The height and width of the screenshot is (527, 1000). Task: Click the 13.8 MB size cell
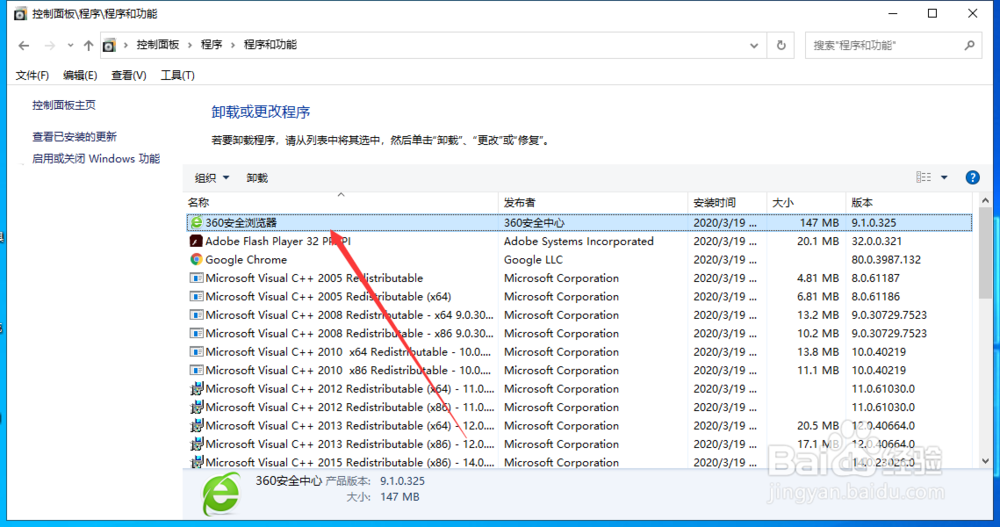(x=818, y=352)
